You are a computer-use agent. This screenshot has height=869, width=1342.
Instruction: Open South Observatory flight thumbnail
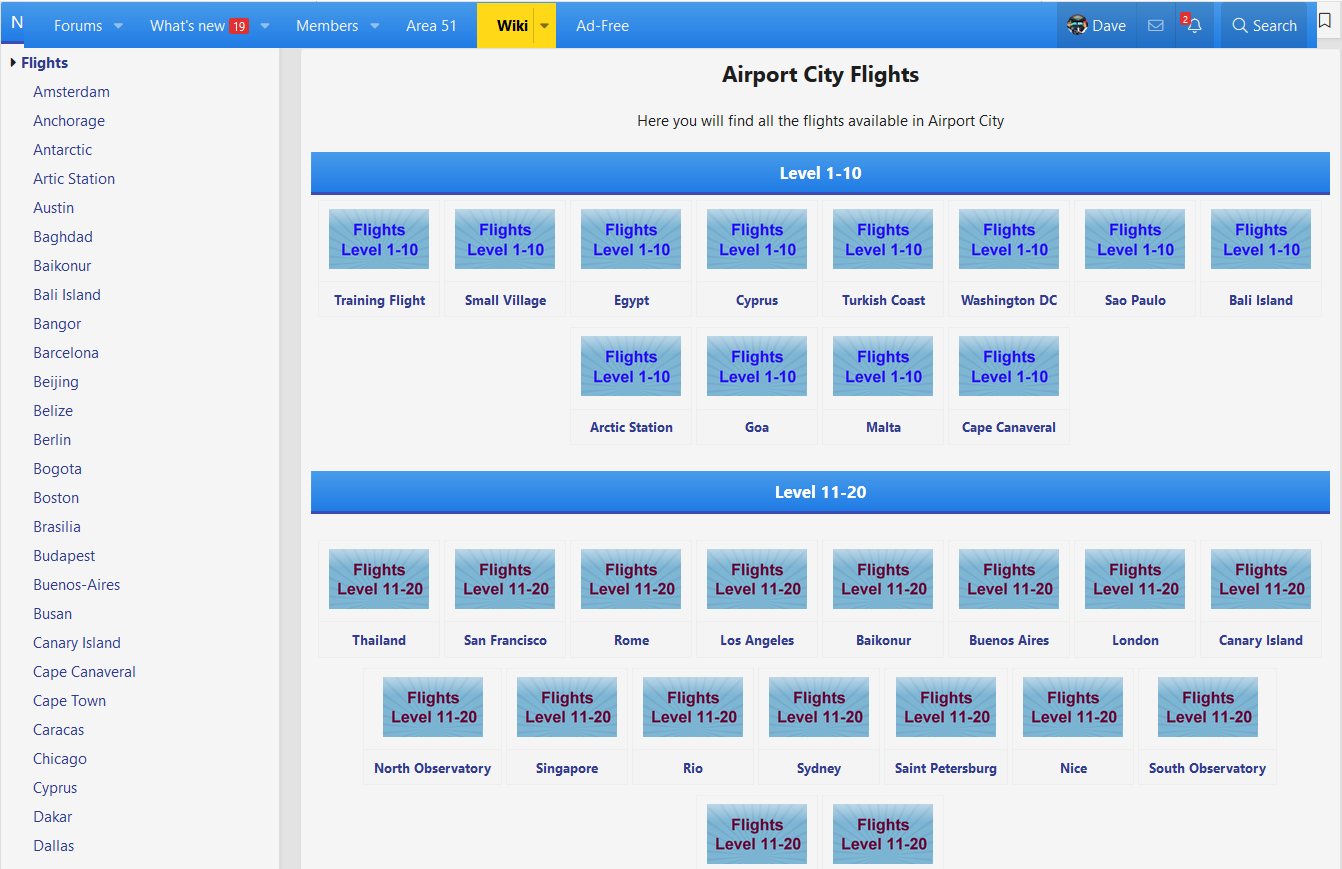coord(1208,707)
